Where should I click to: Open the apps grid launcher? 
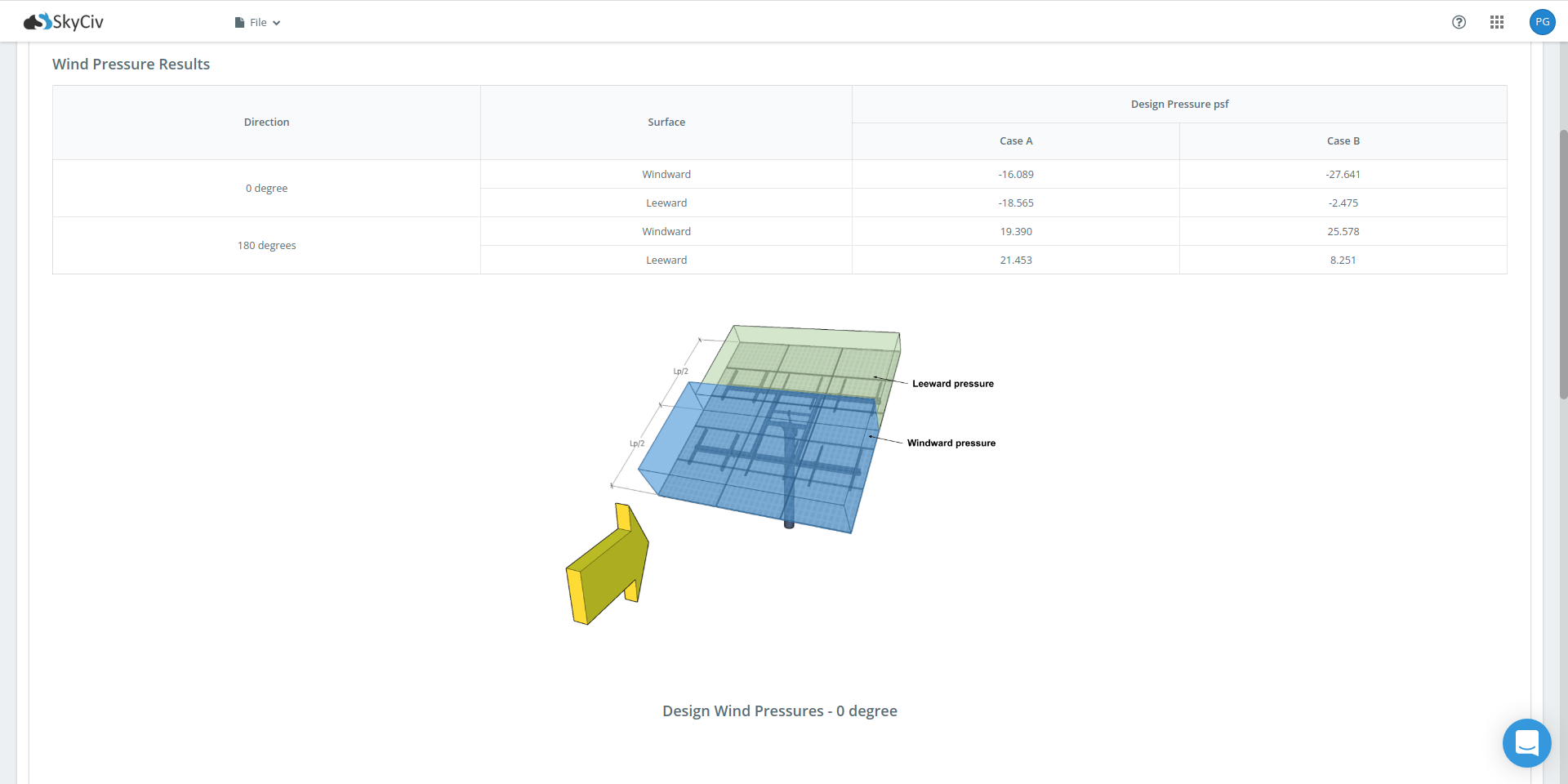coord(1496,22)
